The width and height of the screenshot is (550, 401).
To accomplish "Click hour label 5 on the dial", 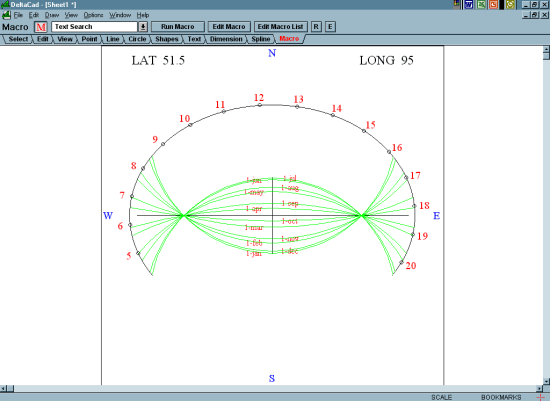I will [x=129, y=256].
